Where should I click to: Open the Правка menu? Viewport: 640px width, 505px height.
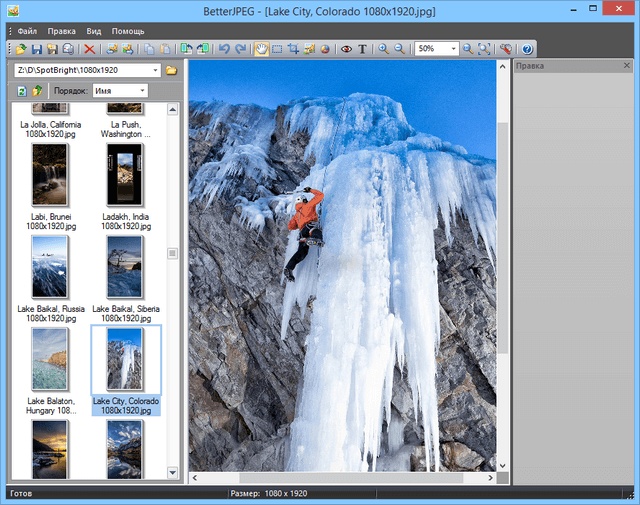click(x=62, y=31)
